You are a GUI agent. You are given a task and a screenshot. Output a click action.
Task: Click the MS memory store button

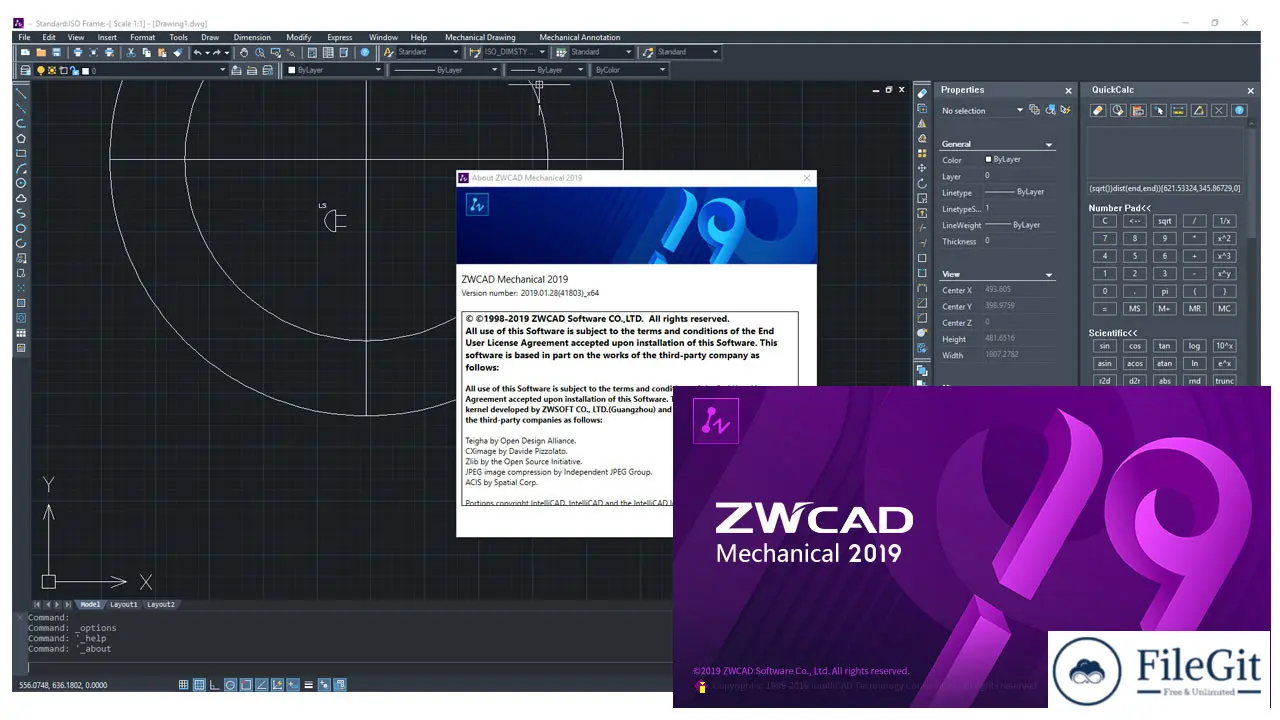coord(1134,309)
